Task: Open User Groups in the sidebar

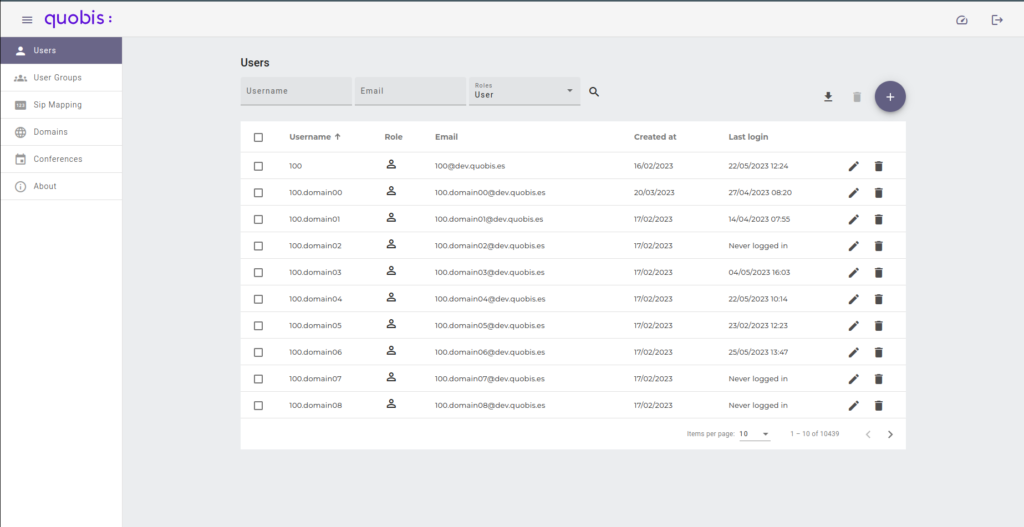Action: 57,77
